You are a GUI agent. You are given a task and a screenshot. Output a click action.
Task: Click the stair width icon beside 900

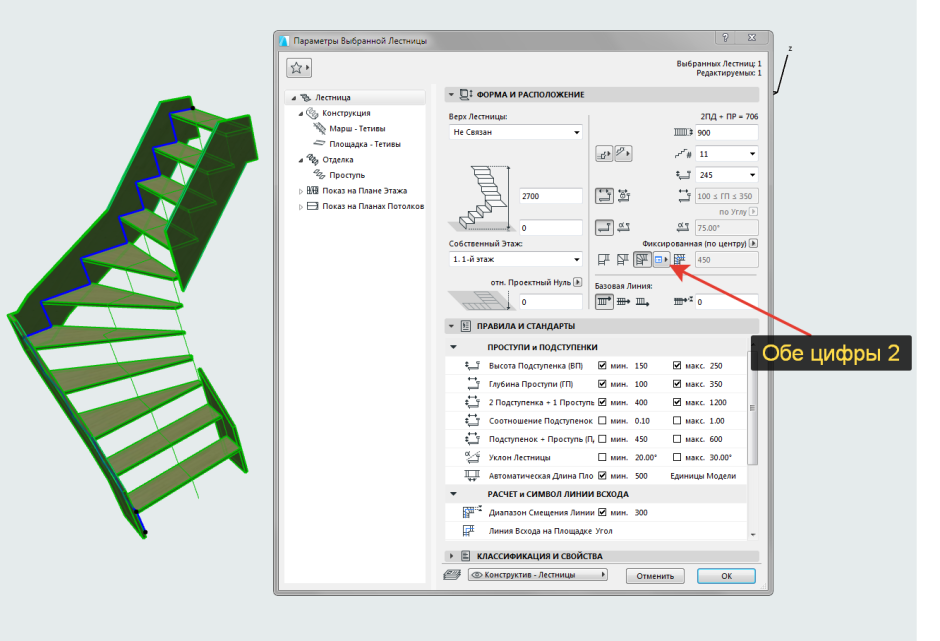tap(683, 133)
